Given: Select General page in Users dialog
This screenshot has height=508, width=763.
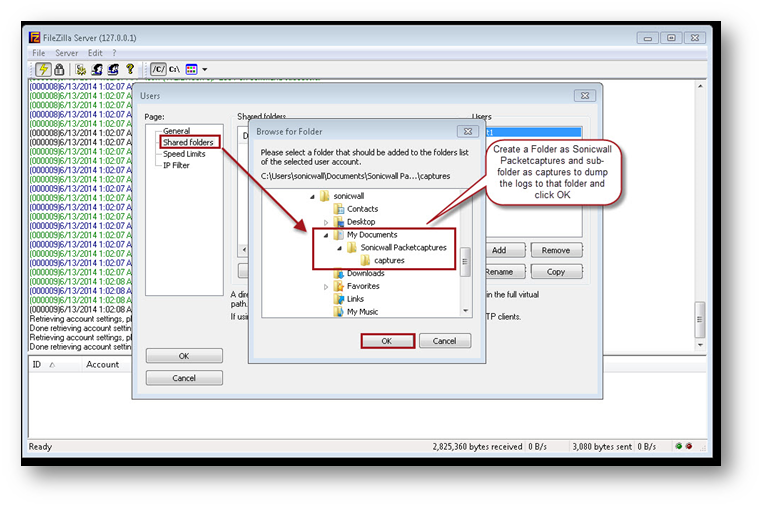Looking at the screenshot, I should (177, 131).
